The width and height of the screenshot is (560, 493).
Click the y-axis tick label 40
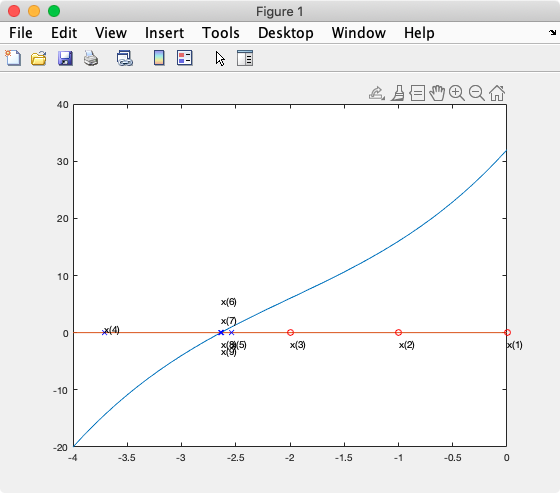tap(62, 105)
